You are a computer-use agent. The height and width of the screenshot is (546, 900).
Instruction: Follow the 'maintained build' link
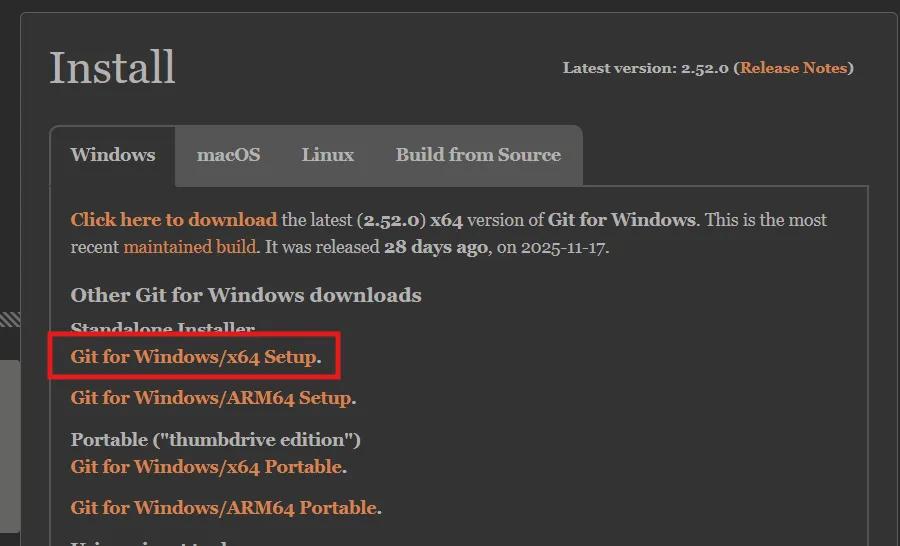click(x=189, y=246)
